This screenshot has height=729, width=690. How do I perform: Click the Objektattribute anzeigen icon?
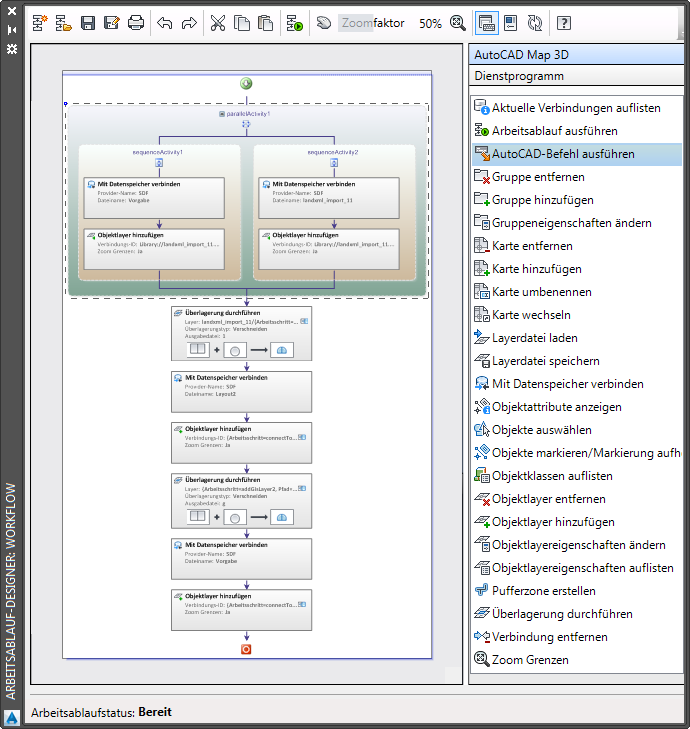point(482,406)
